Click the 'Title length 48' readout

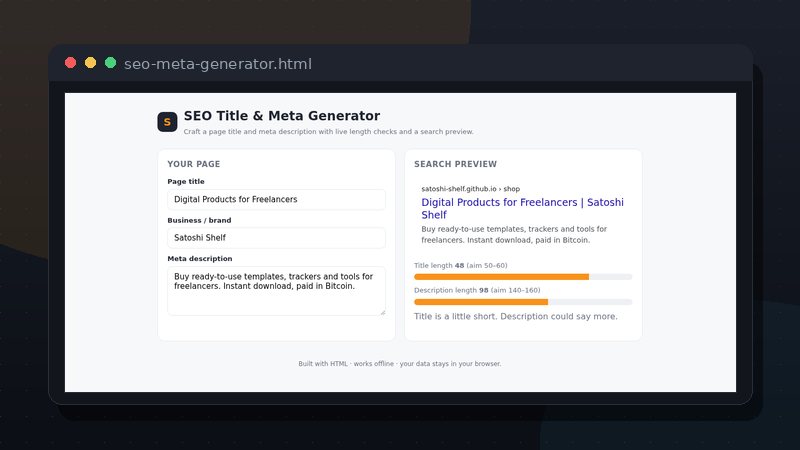pyautogui.click(x=461, y=265)
